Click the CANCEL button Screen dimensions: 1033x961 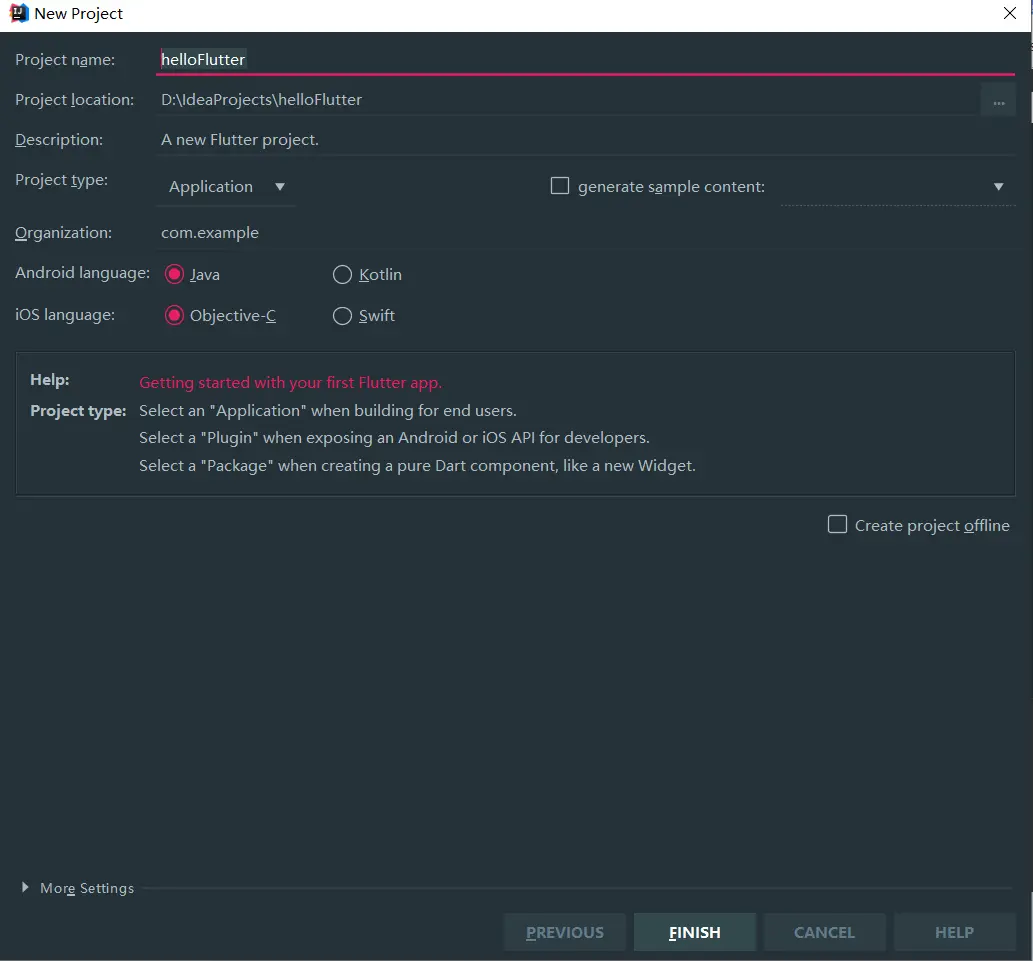[x=824, y=932]
